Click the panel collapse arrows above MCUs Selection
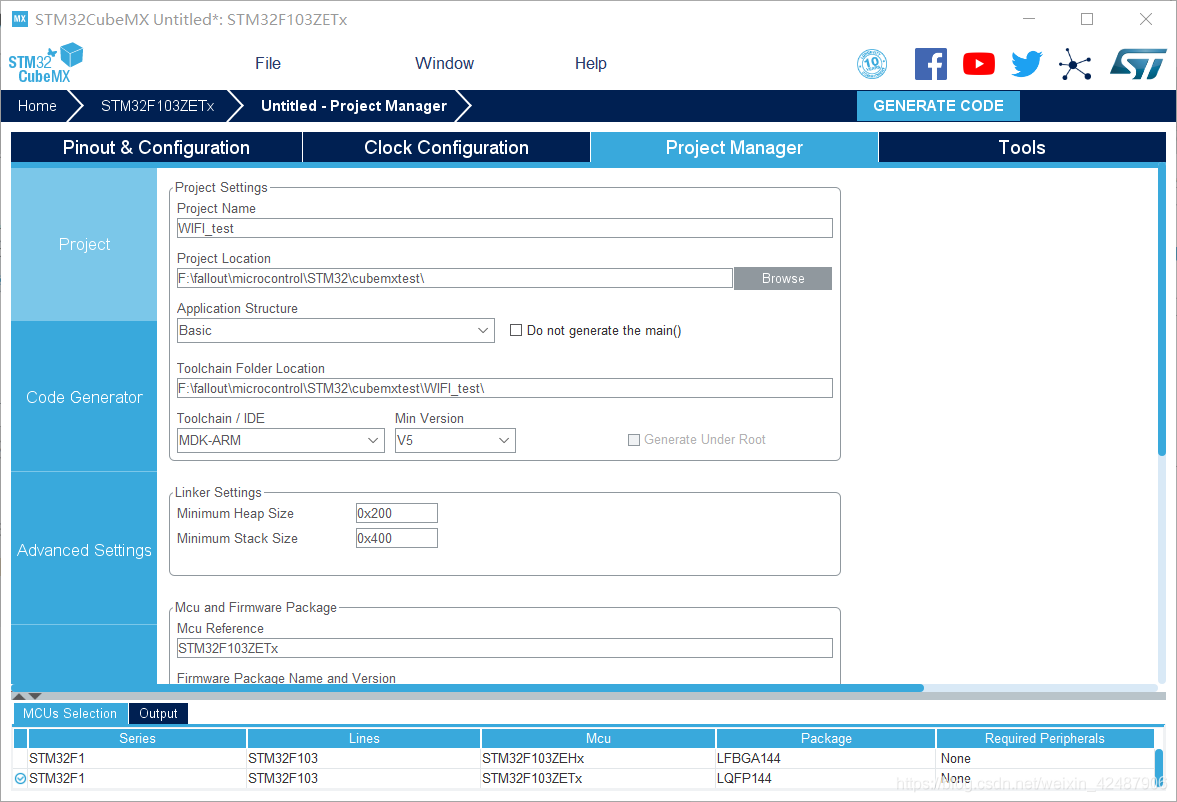 [x=27, y=696]
